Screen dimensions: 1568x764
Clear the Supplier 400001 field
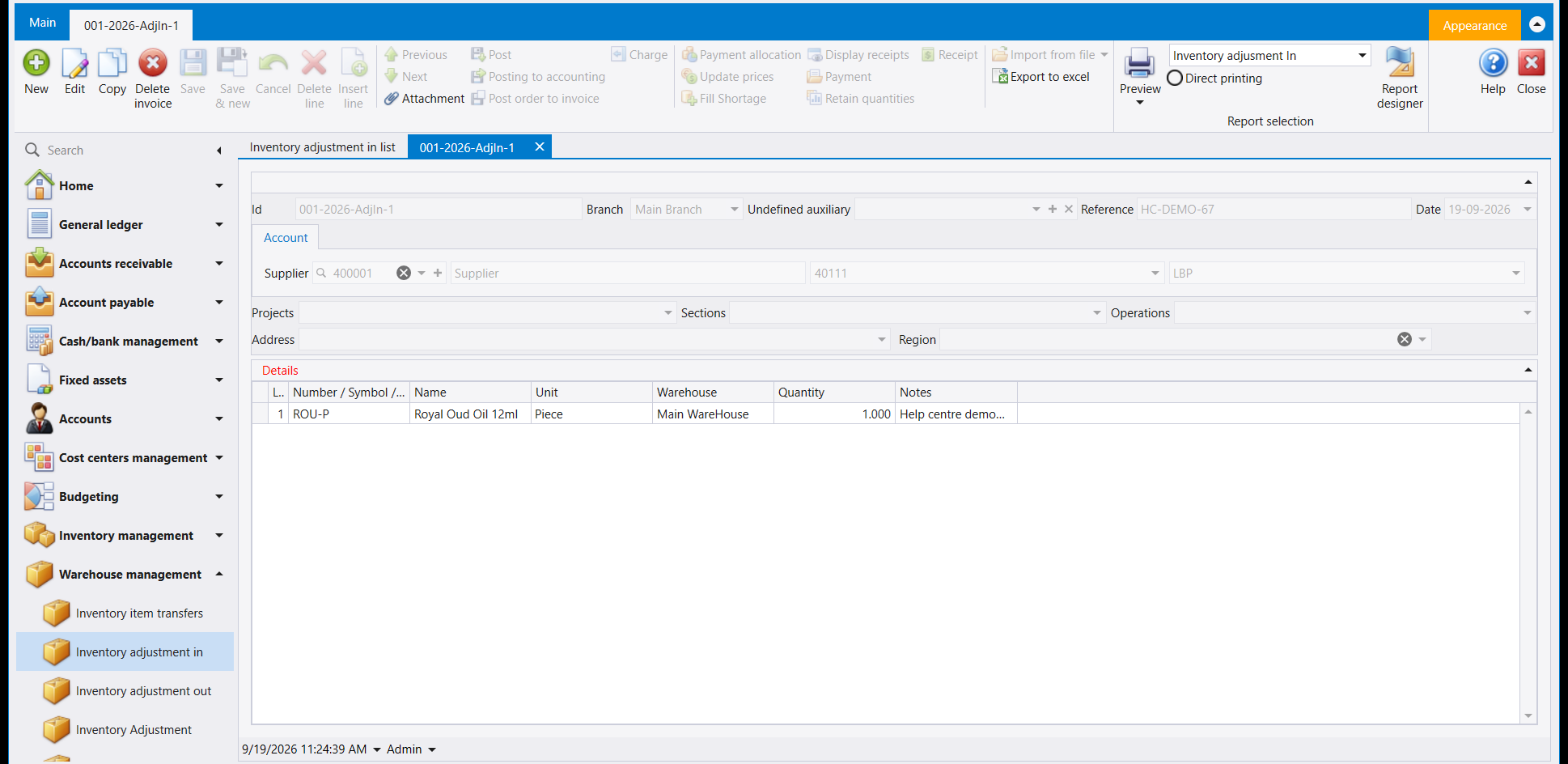tap(403, 273)
